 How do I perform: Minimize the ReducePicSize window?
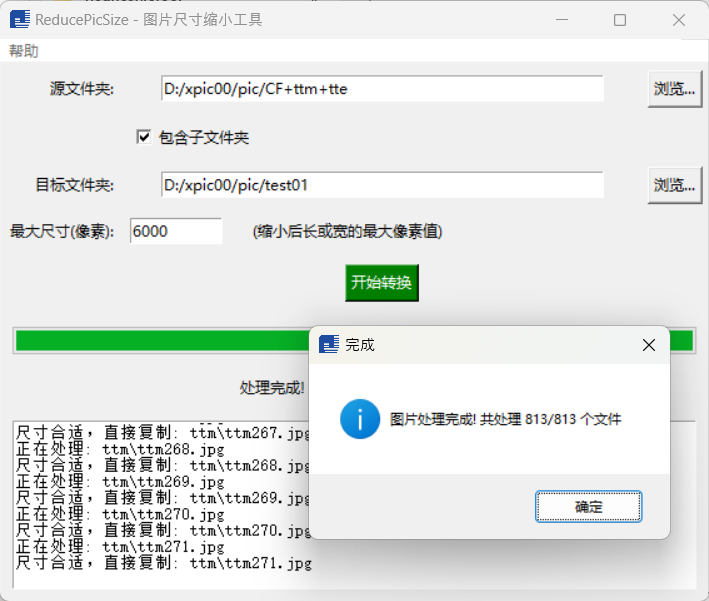(562, 20)
